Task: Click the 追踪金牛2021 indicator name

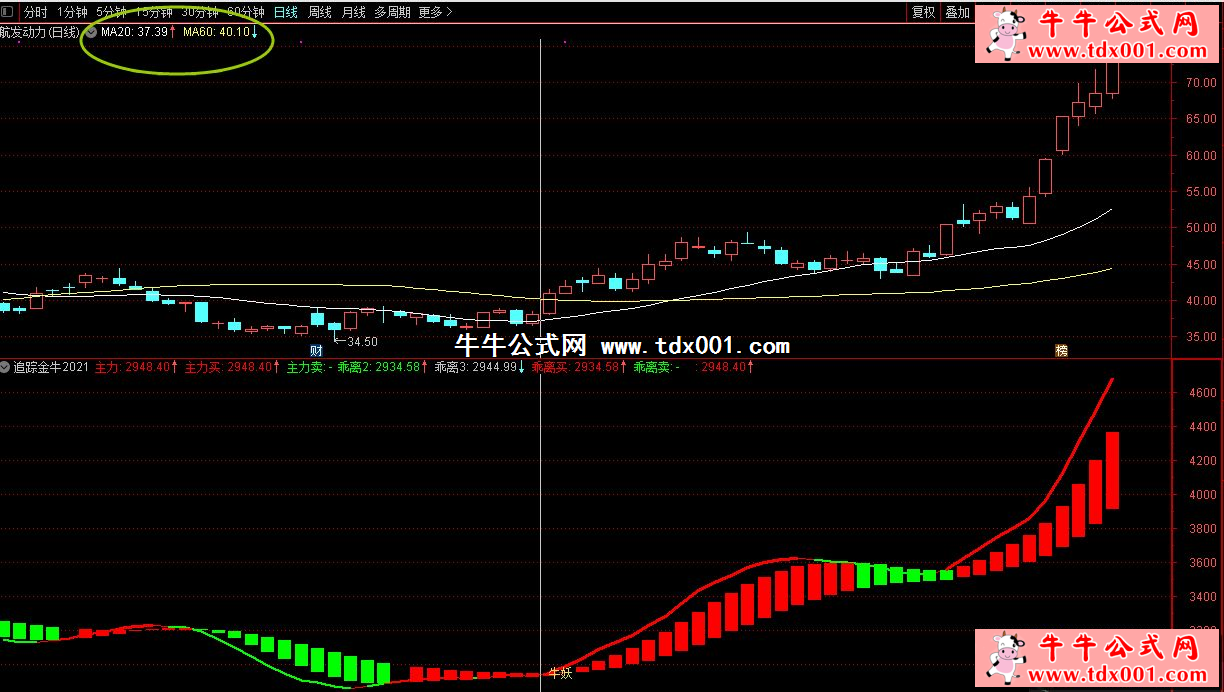Action: (x=50, y=367)
